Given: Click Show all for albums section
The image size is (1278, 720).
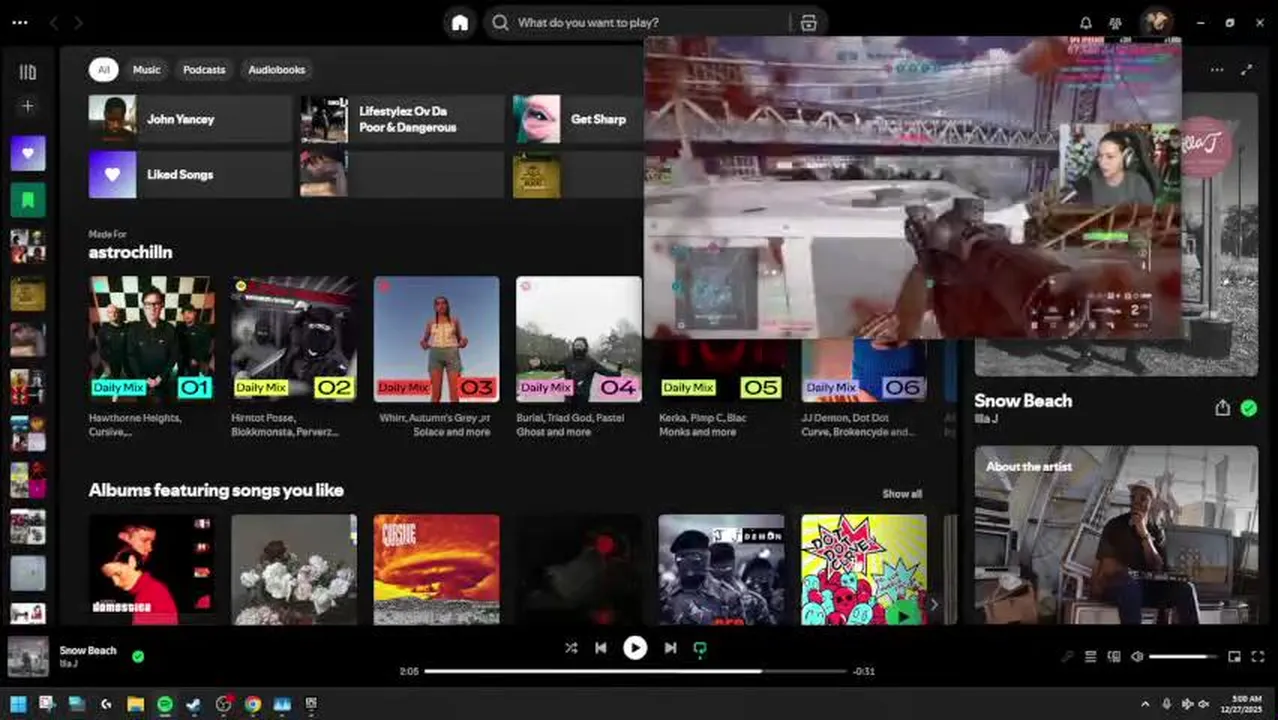Looking at the screenshot, I should tap(902, 494).
